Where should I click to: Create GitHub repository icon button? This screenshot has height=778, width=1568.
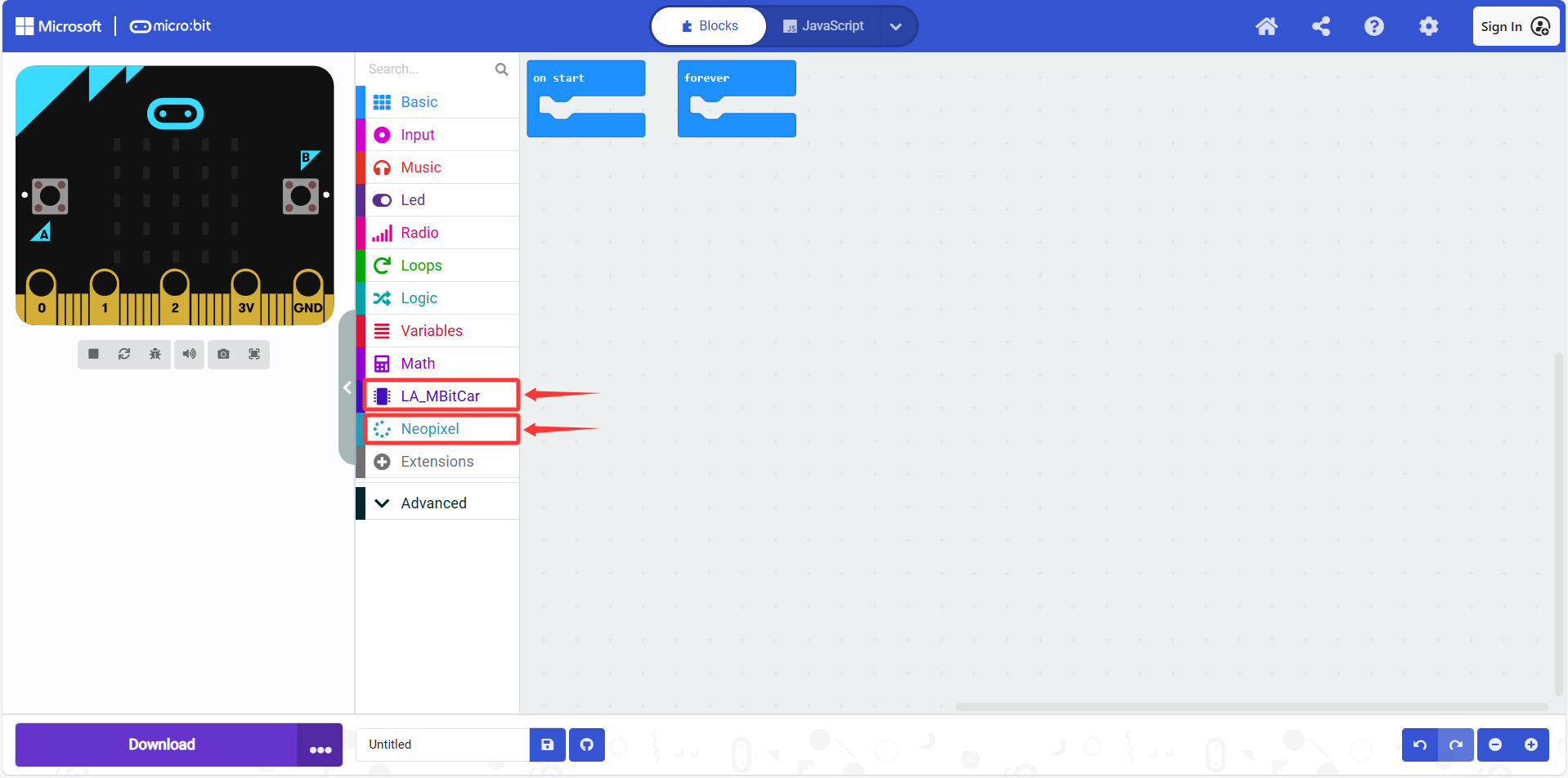point(587,744)
